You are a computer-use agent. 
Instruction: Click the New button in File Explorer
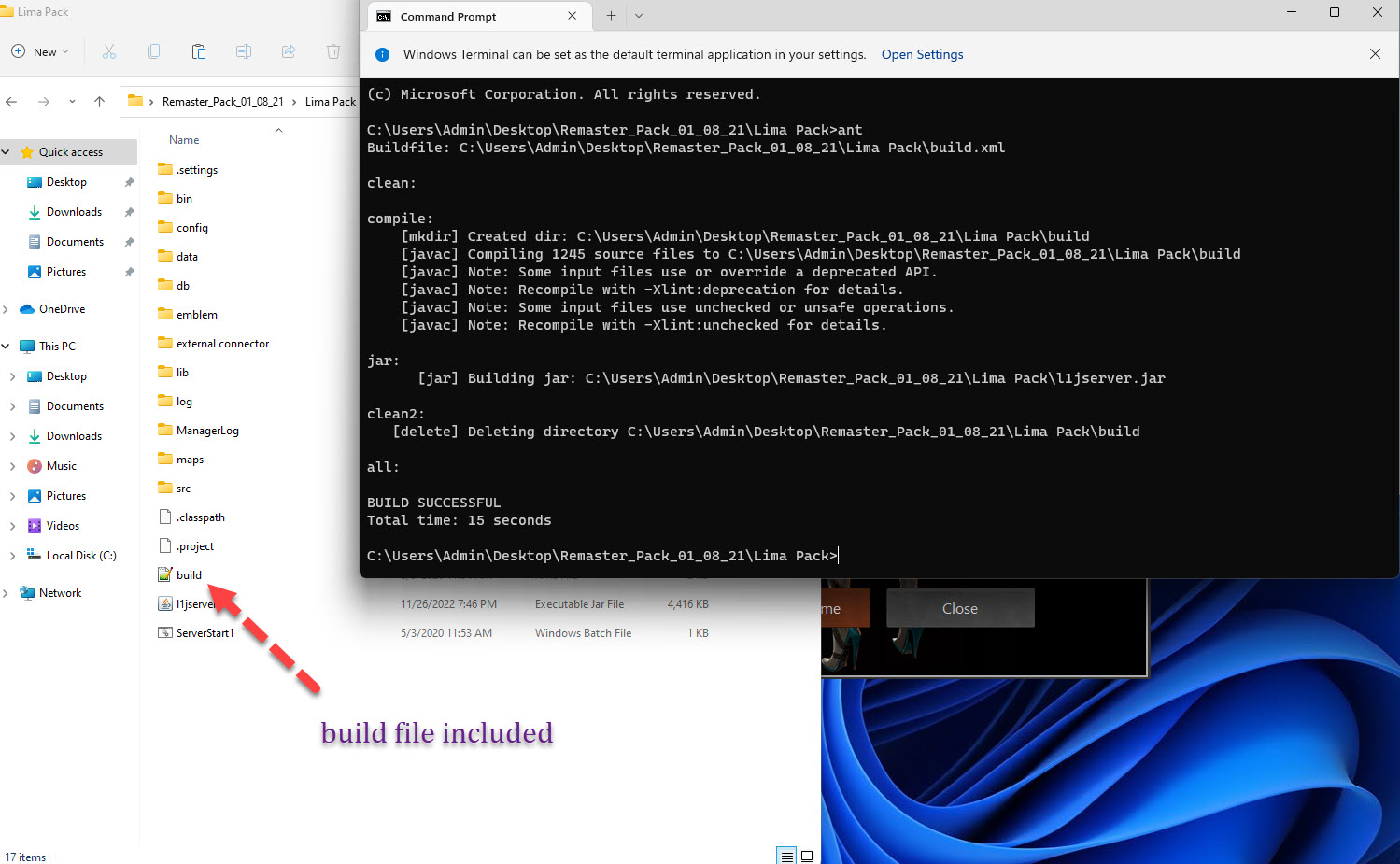click(x=39, y=52)
